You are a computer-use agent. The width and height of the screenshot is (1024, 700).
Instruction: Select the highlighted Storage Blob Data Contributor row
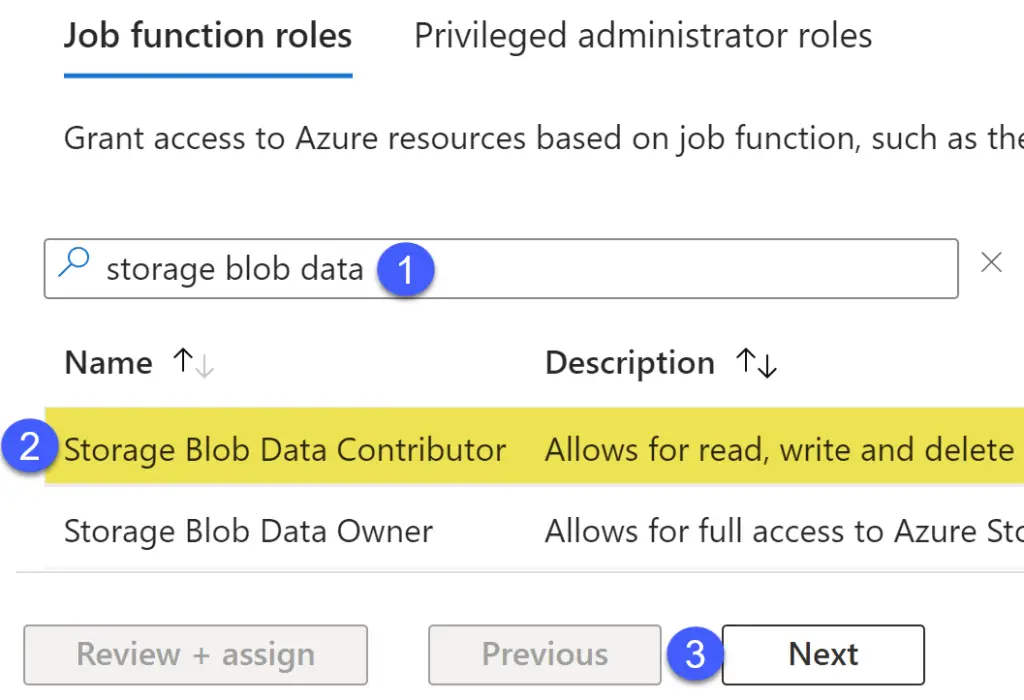[x=285, y=449]
